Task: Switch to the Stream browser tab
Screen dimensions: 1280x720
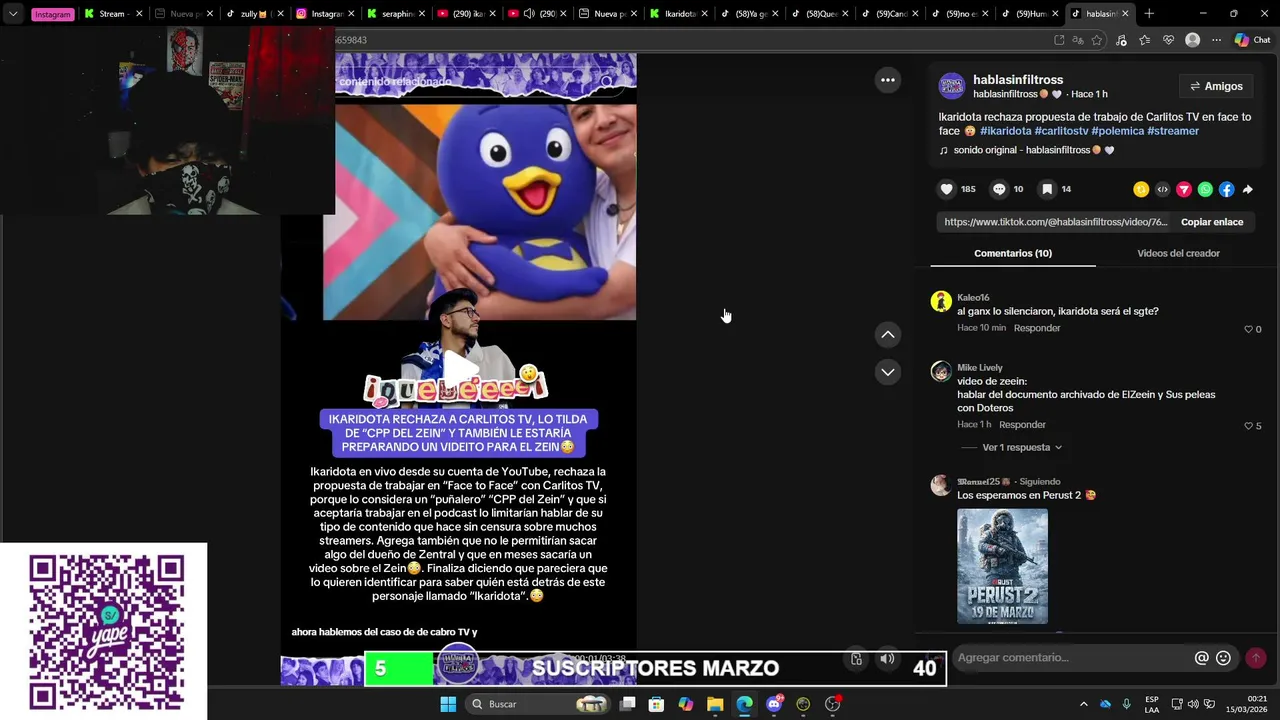Action: 112,14
